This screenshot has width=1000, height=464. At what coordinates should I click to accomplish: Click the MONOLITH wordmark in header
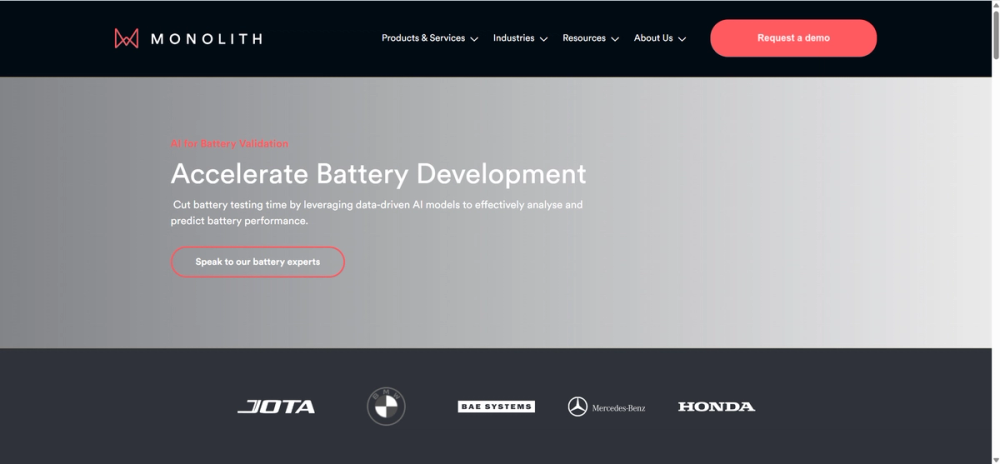coord(207,39)
